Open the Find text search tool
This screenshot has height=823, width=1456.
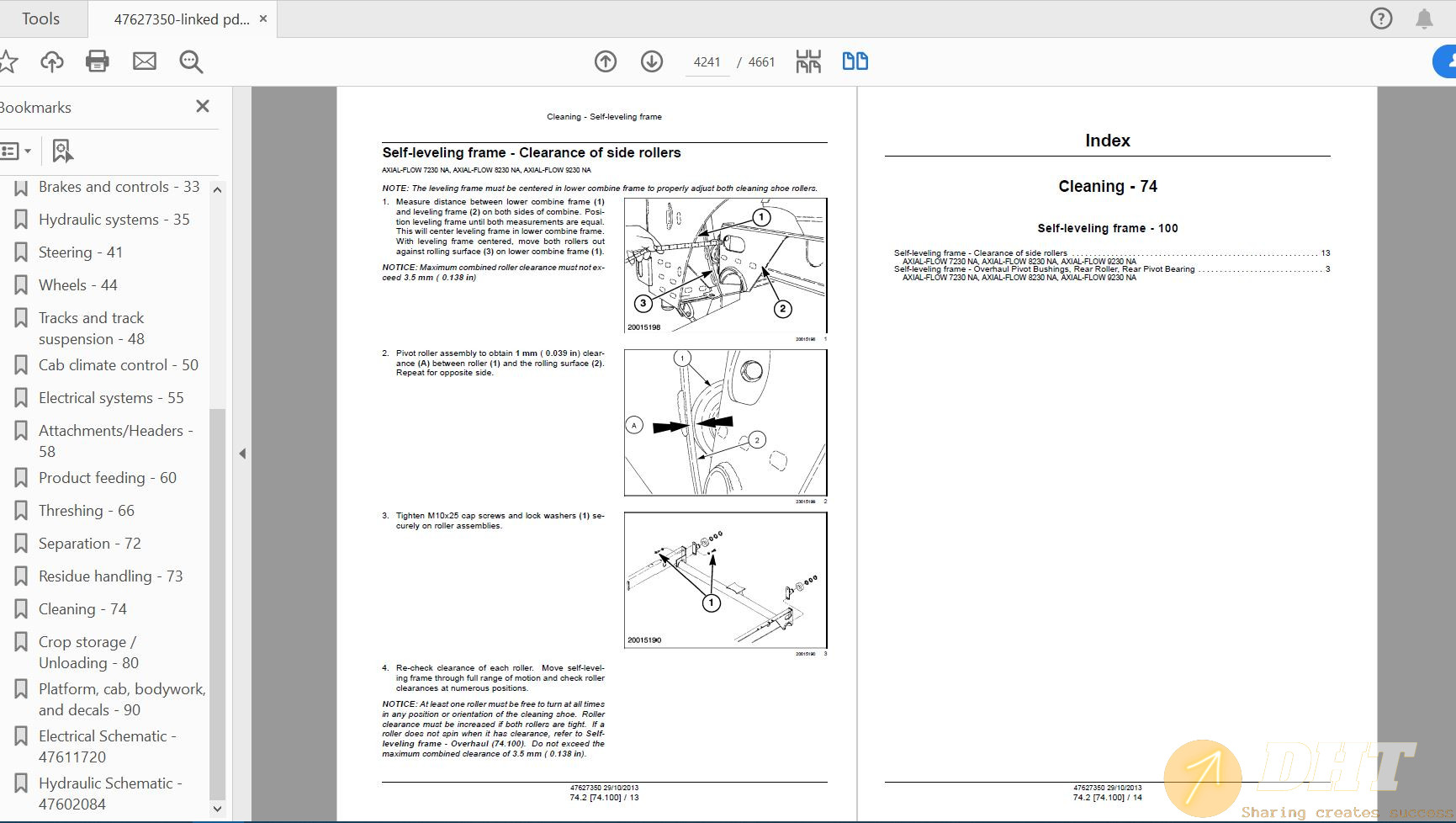click(191, 61)
